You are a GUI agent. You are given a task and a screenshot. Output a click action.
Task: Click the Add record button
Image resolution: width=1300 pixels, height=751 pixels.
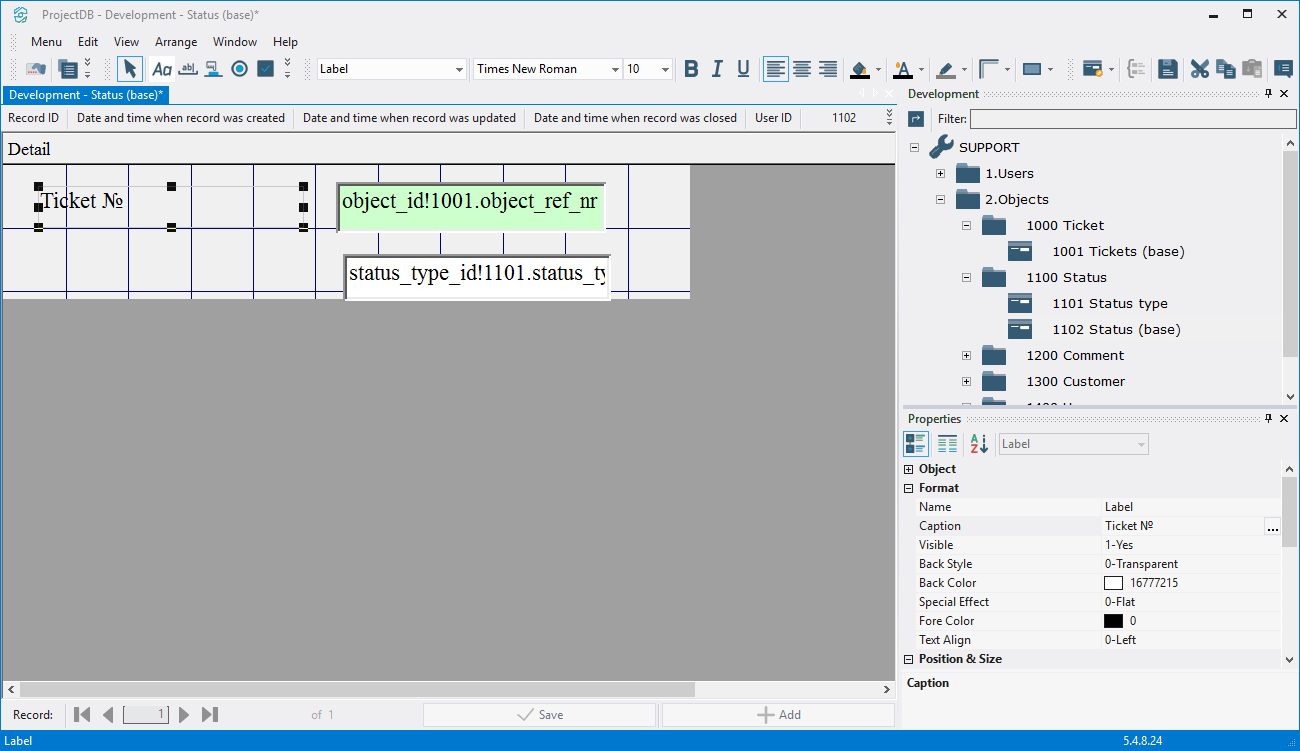[778, 715]
